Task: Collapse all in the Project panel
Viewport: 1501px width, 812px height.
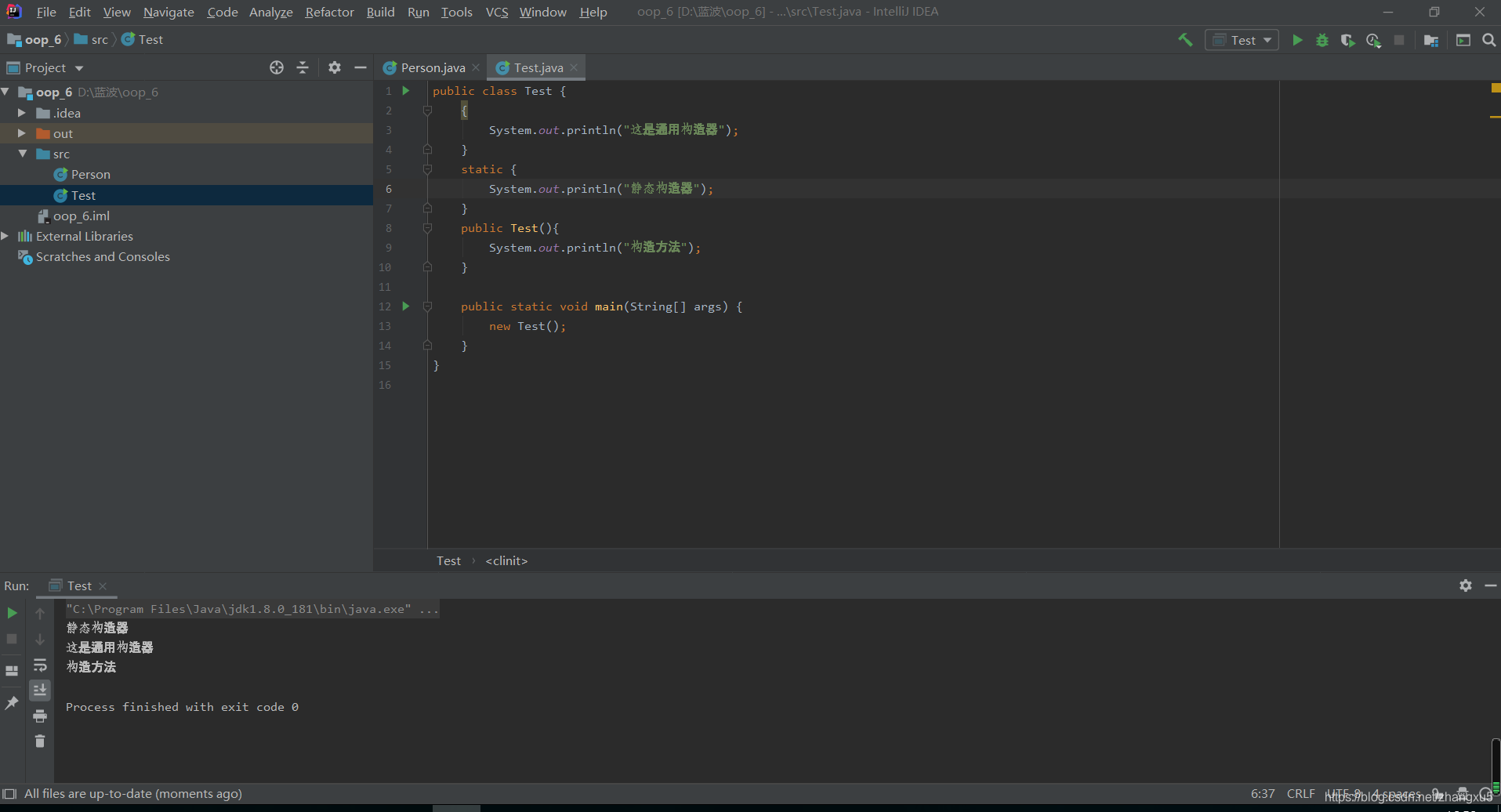Action: (303, 67)
